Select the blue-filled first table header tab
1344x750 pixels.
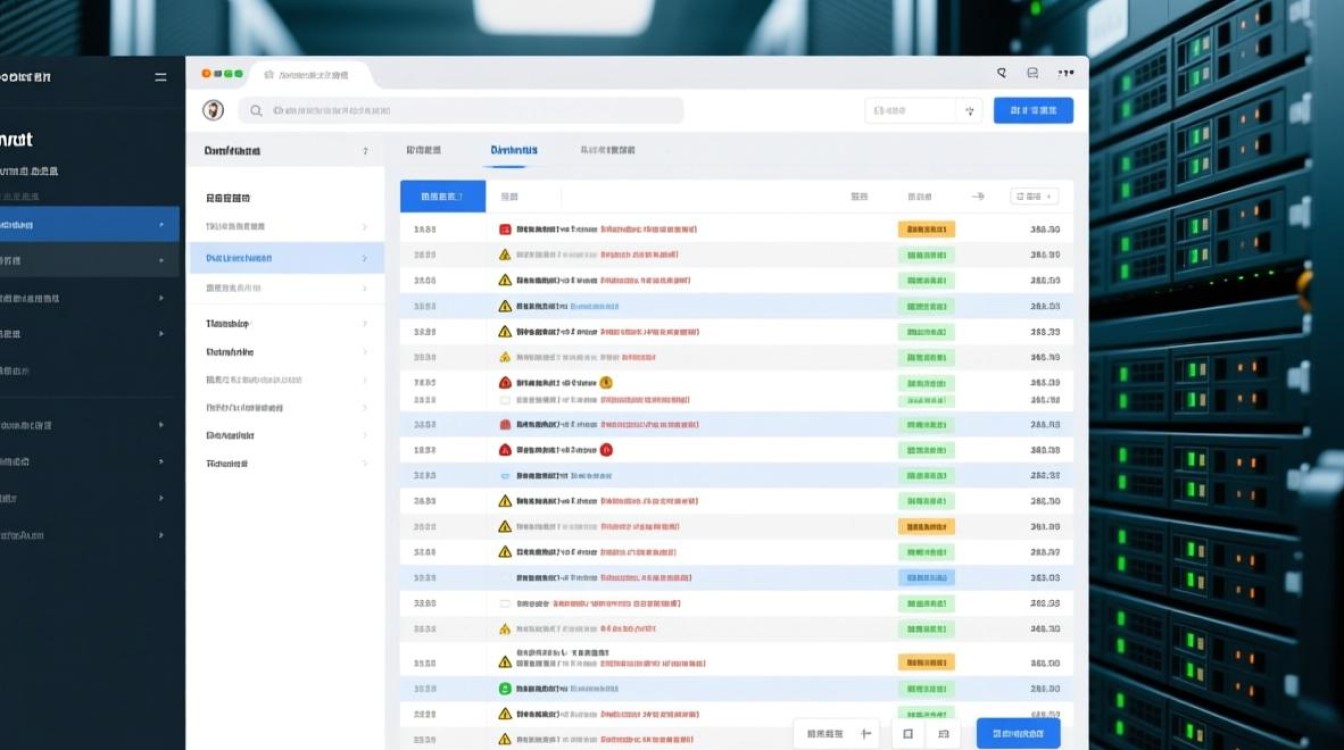pyautogui.click(x=442, y=197)
